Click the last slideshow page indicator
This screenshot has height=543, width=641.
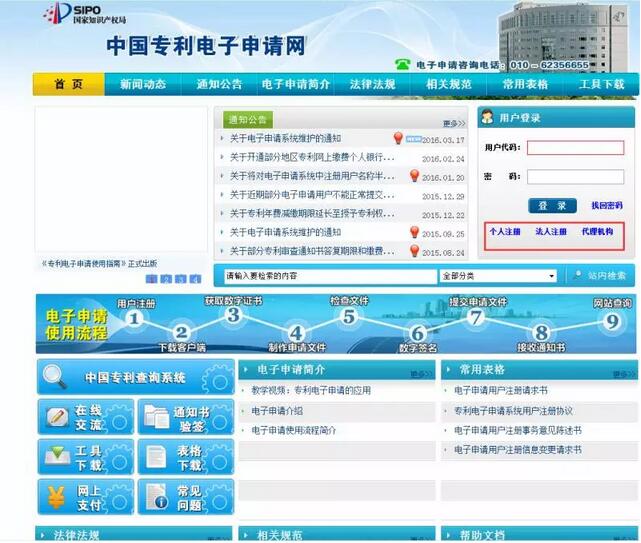click(x=195, y=278)
